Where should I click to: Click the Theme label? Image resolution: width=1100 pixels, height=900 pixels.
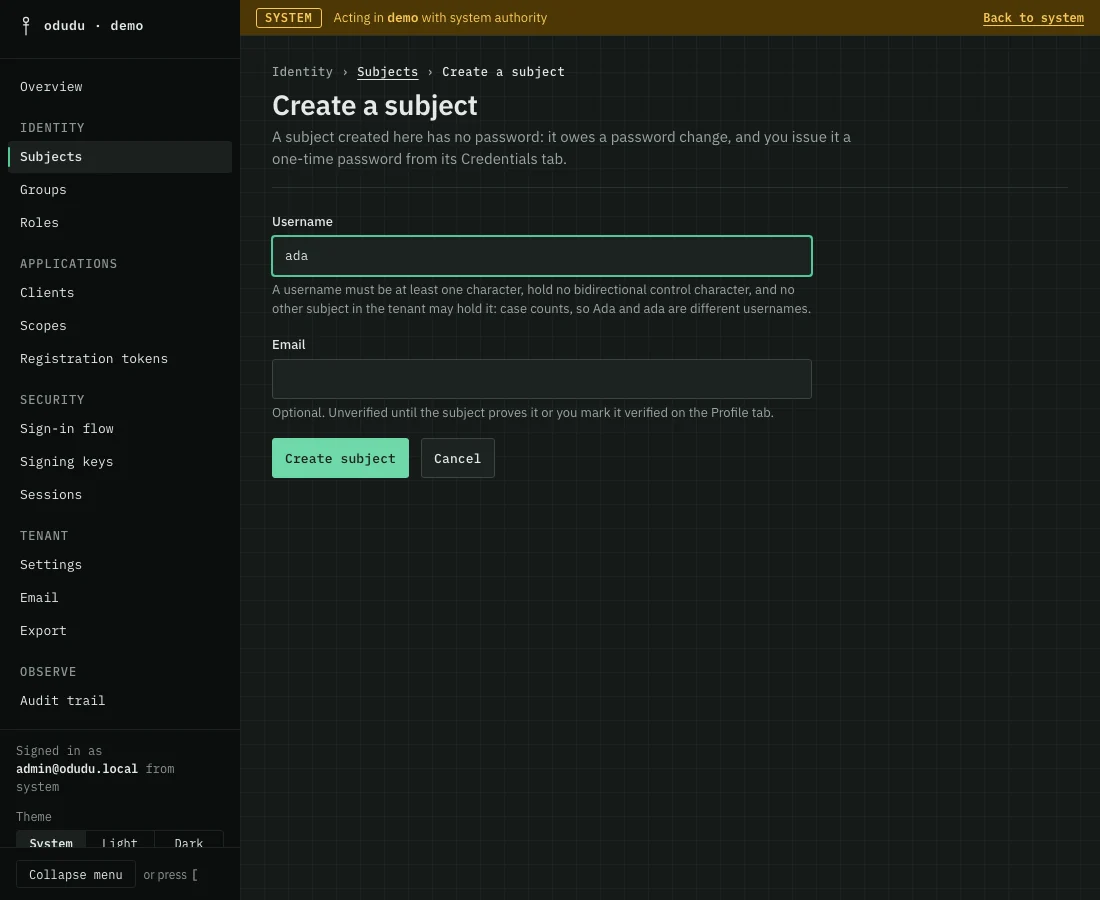click(34, 817)
